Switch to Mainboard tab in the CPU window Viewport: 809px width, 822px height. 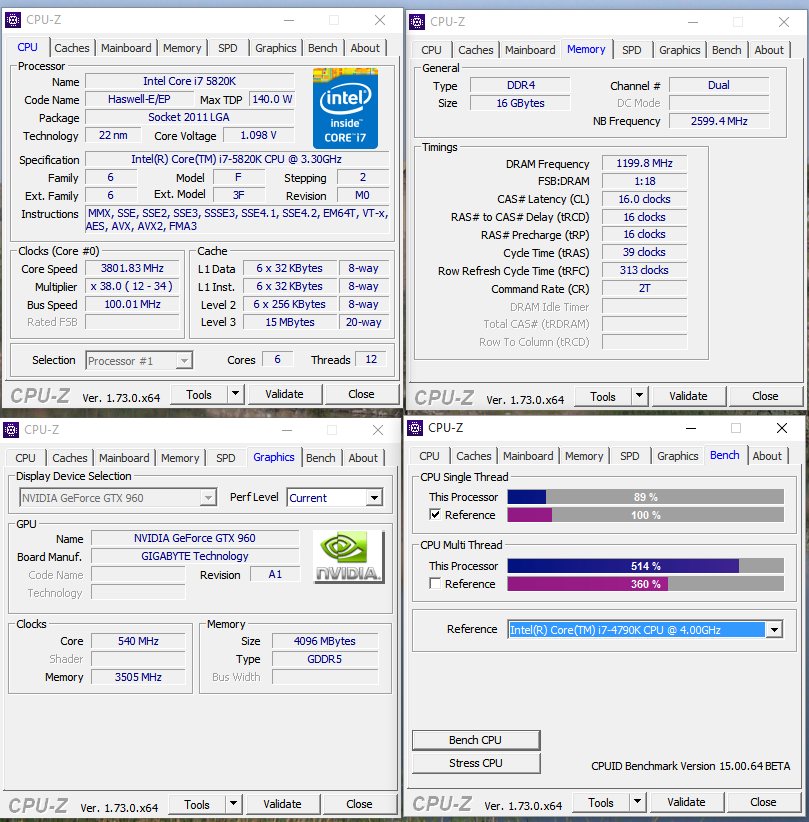pos(126,48)
